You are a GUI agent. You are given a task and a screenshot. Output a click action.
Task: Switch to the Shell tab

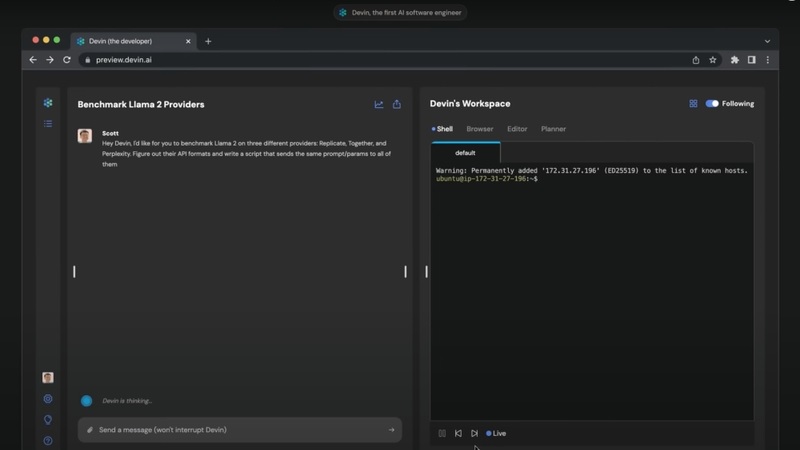(442, 129)
